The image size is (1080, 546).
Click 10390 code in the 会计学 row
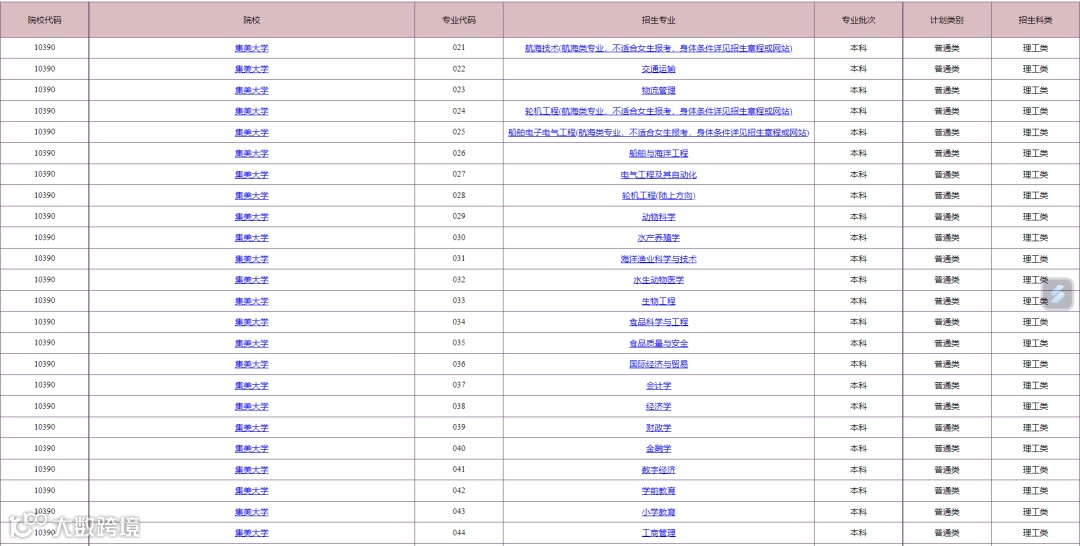44,385
